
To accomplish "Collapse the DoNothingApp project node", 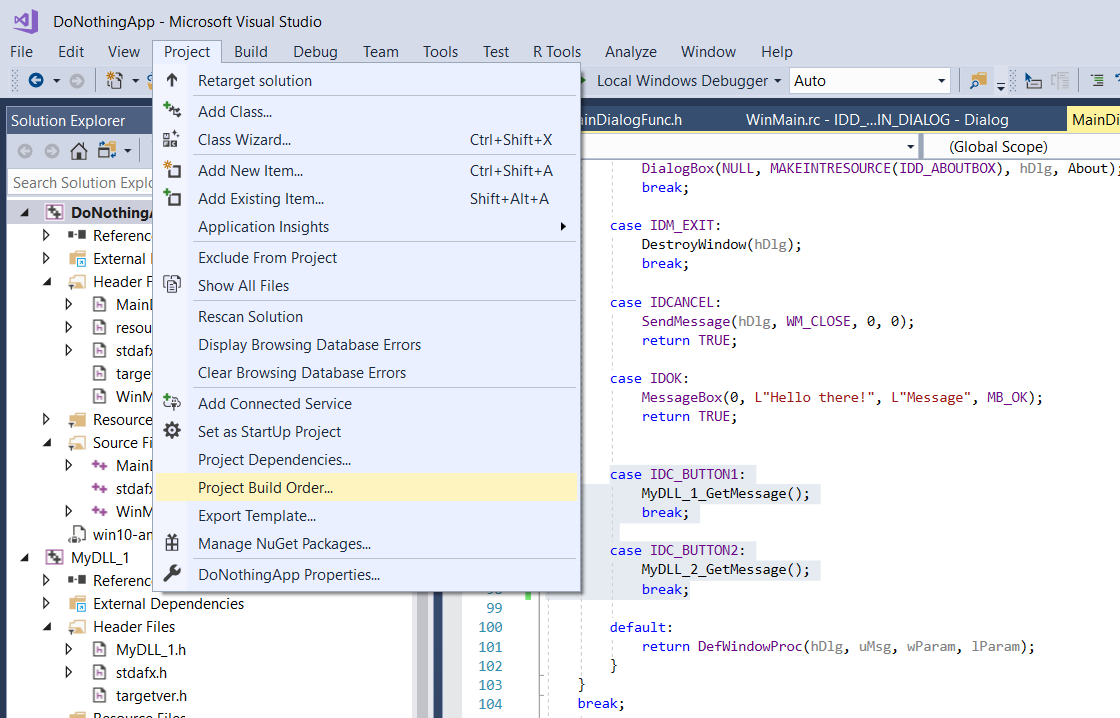I will [25, 212].
